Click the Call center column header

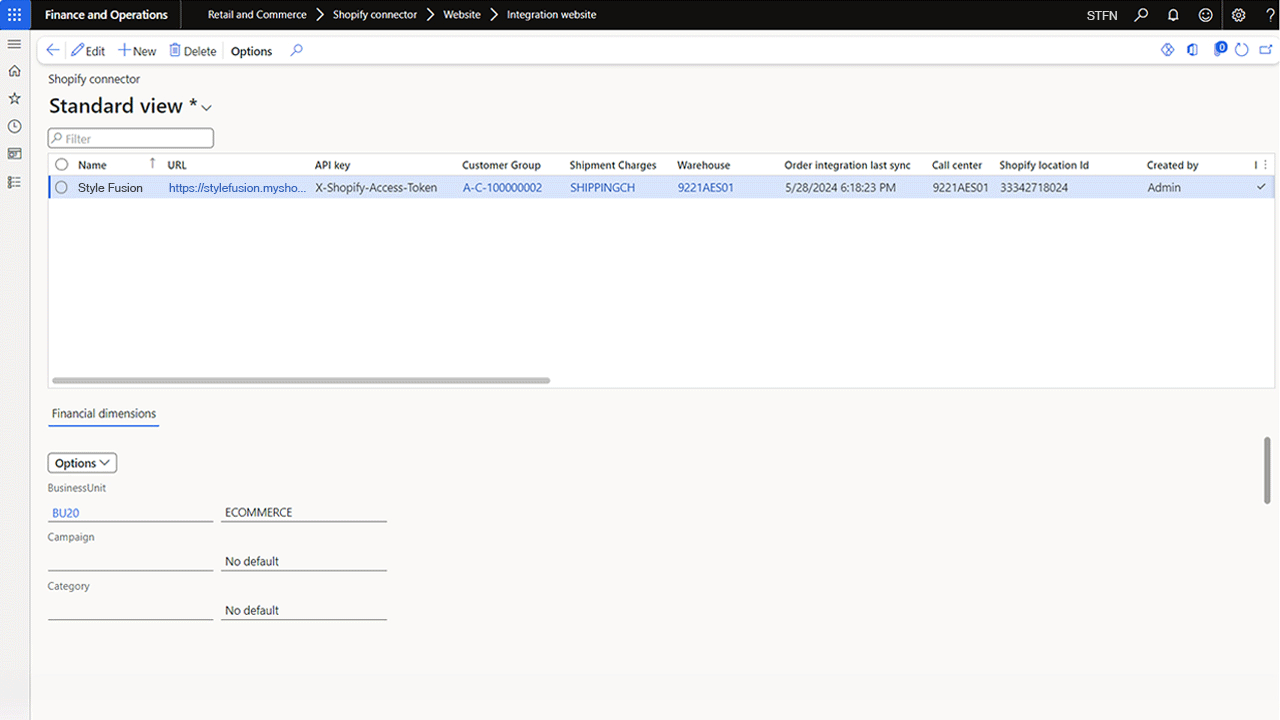pyautogui.click(x=957, y=165)
